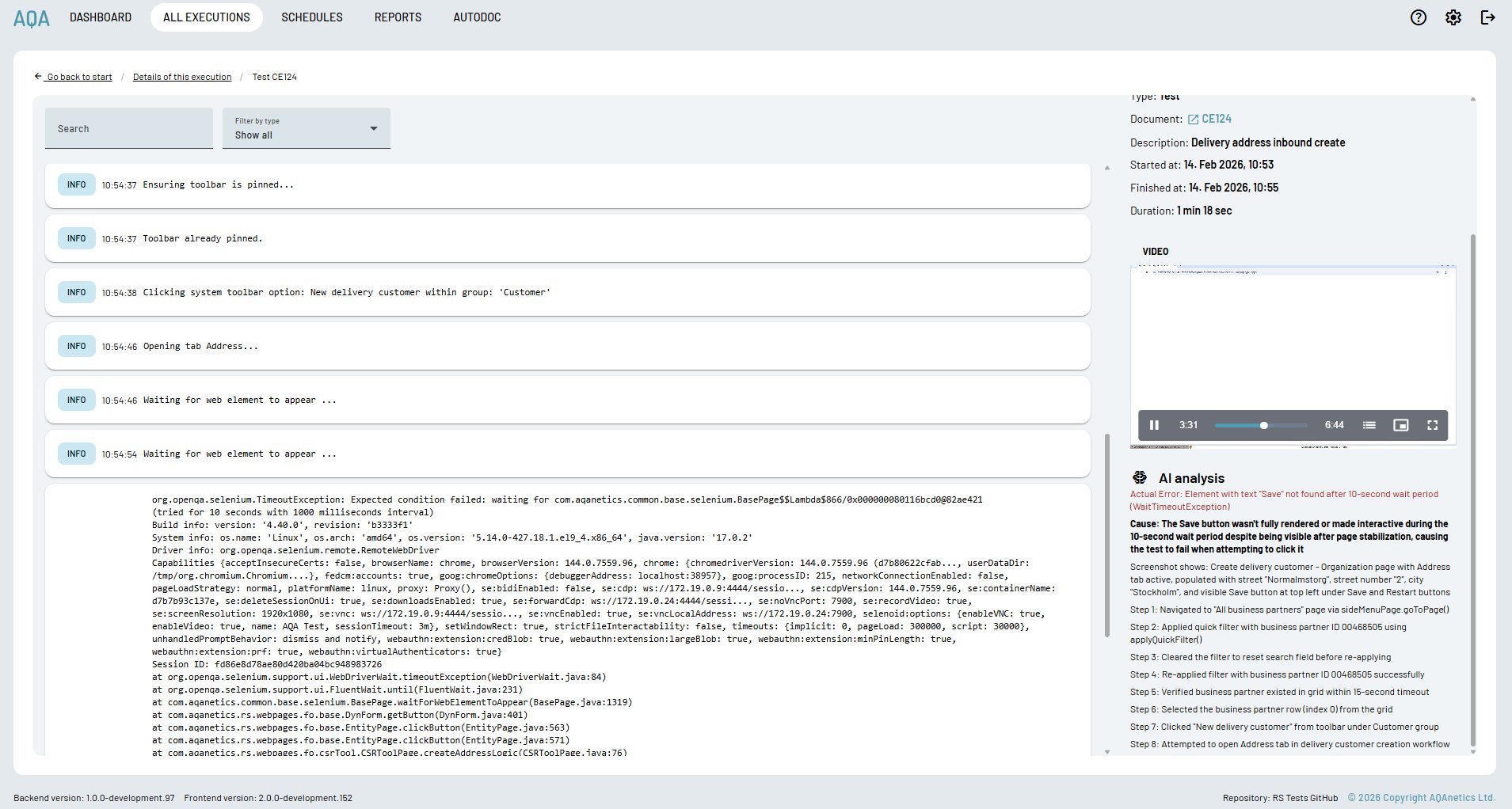Image resolution: width=1512 pixels, height=809 pixels.
Task: Toggle picture-in-picture on the video
Action: 1400,425
